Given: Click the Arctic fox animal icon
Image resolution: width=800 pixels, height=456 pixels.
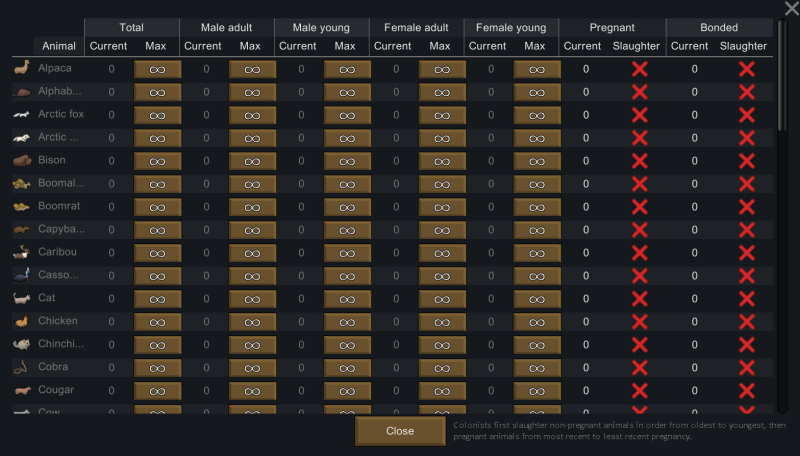Looking at the screenshot, I should (x=21, y=115).
